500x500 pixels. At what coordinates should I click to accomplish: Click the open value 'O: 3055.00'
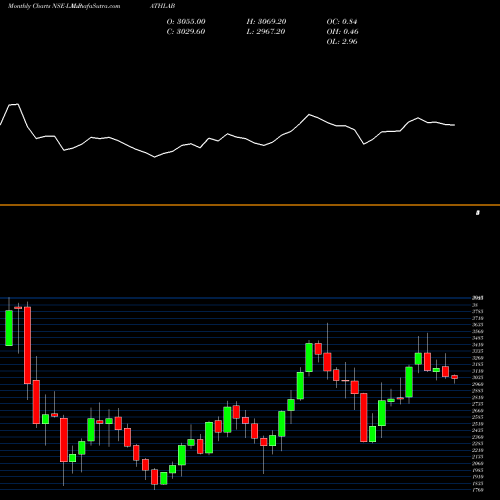186,22
